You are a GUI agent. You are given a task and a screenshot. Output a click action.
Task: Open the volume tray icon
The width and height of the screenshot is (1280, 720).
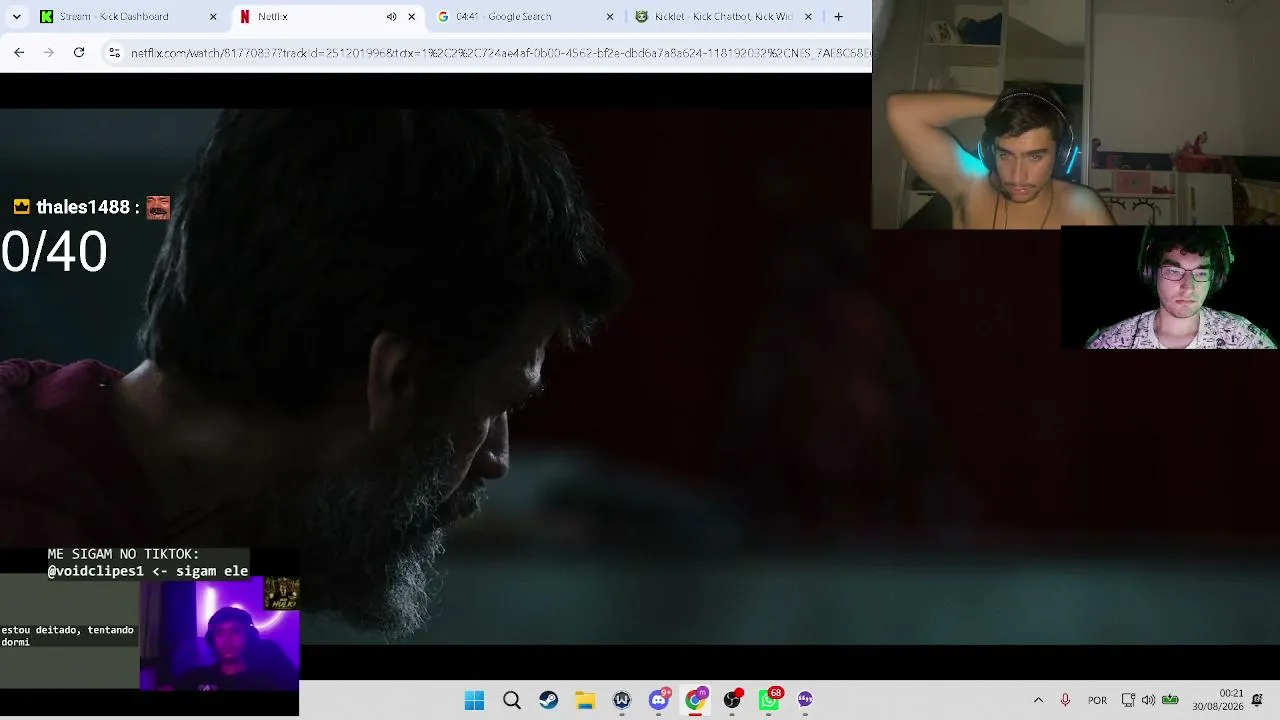[x=1148, y=700]
